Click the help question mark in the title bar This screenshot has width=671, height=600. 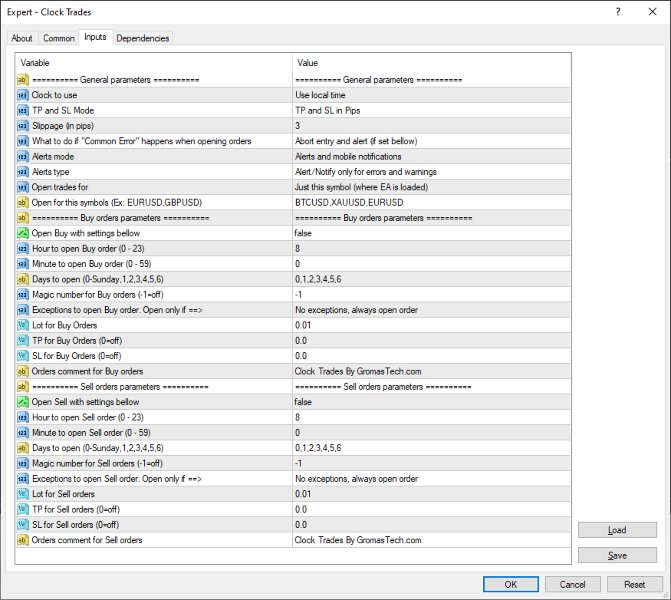pyautogui.click(x=618, y=12)
